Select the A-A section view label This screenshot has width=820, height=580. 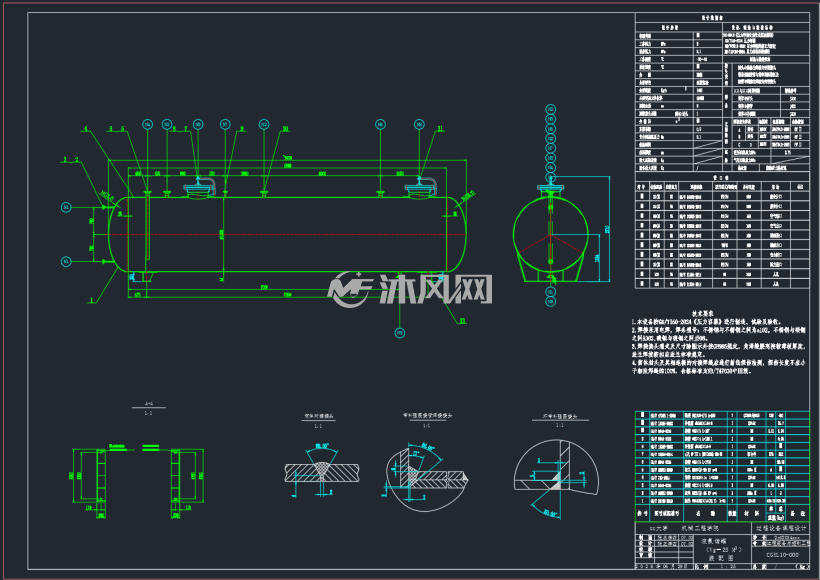point(149,404)
